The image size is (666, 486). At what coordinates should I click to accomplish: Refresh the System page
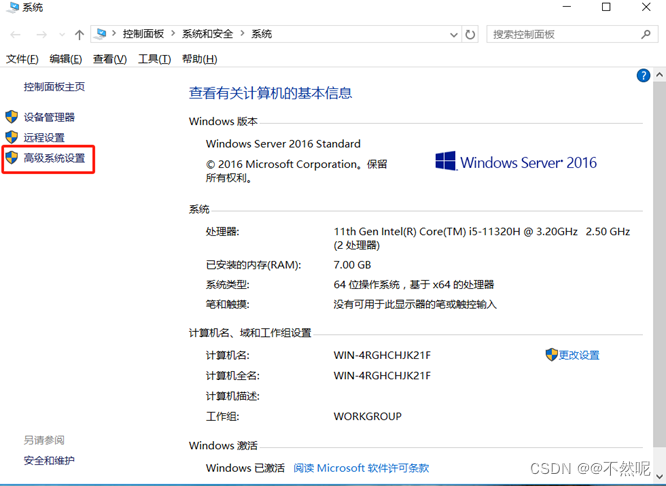tap(470, 34)
